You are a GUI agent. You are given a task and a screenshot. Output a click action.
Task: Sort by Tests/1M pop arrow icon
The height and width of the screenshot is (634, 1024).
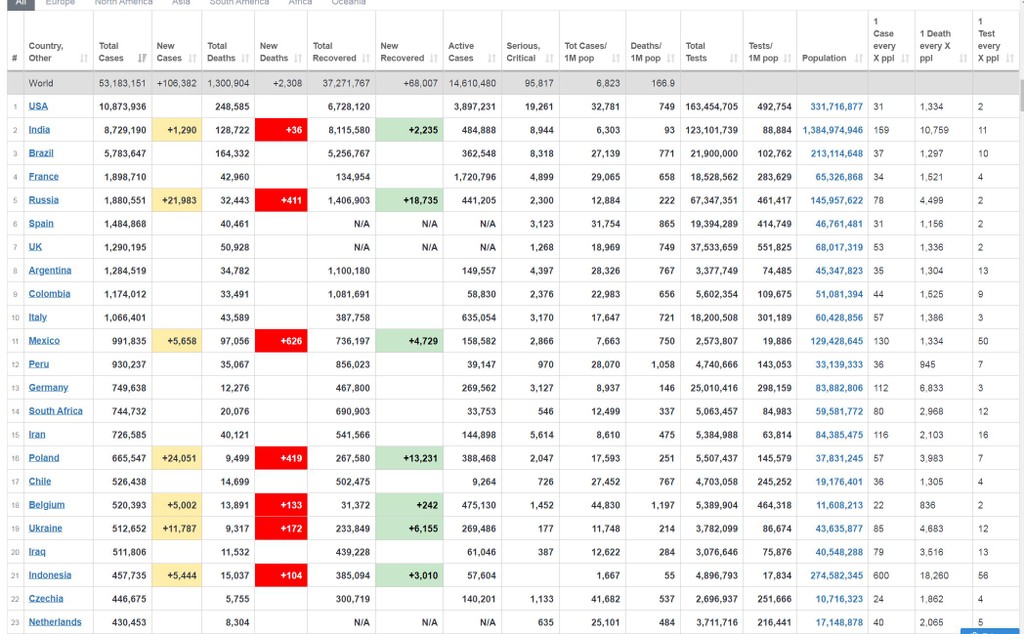click(x=788, y=59)
